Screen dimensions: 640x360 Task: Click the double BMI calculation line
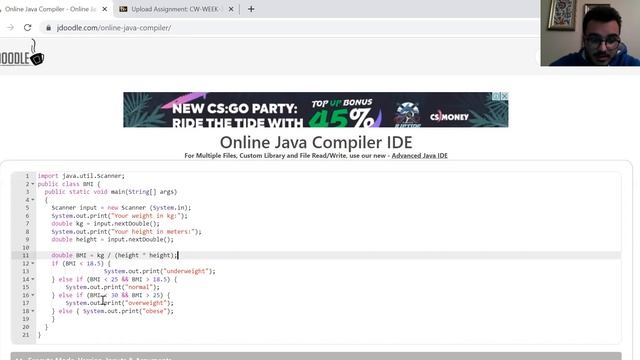click(115, 256)
